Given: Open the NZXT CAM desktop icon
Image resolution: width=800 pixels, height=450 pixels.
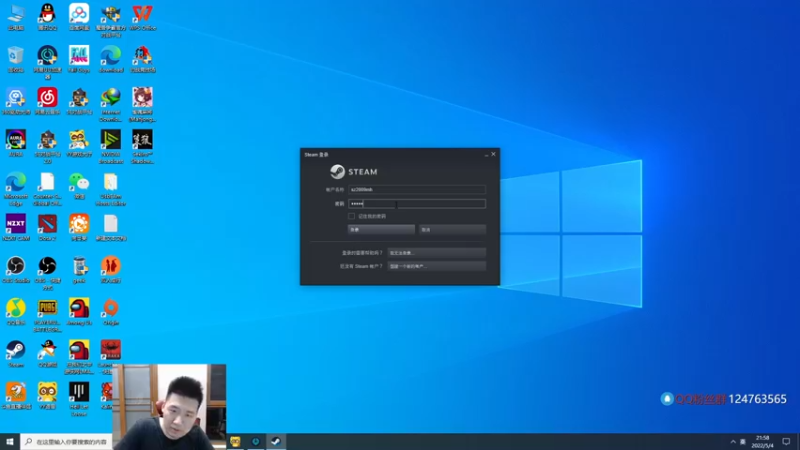Looking at the screenshot, I should coord(16,227).
